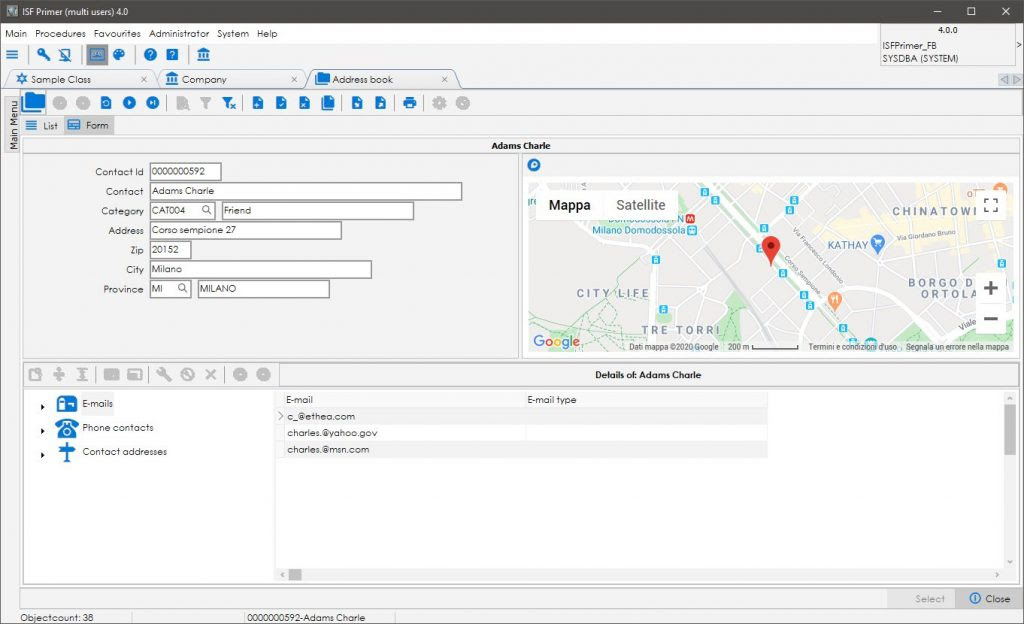1024x624 pixels.
Task: Click the key icon in main toolbar
Action: click(43, 54)
